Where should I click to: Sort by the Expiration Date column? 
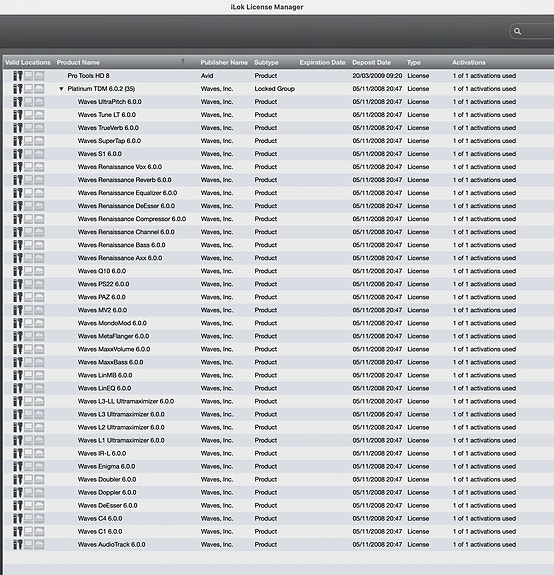click(x=322, y=63)
